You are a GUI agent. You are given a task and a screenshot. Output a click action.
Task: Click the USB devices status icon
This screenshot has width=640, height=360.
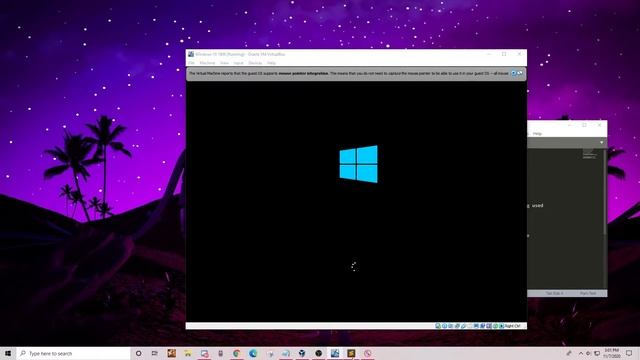463,326
